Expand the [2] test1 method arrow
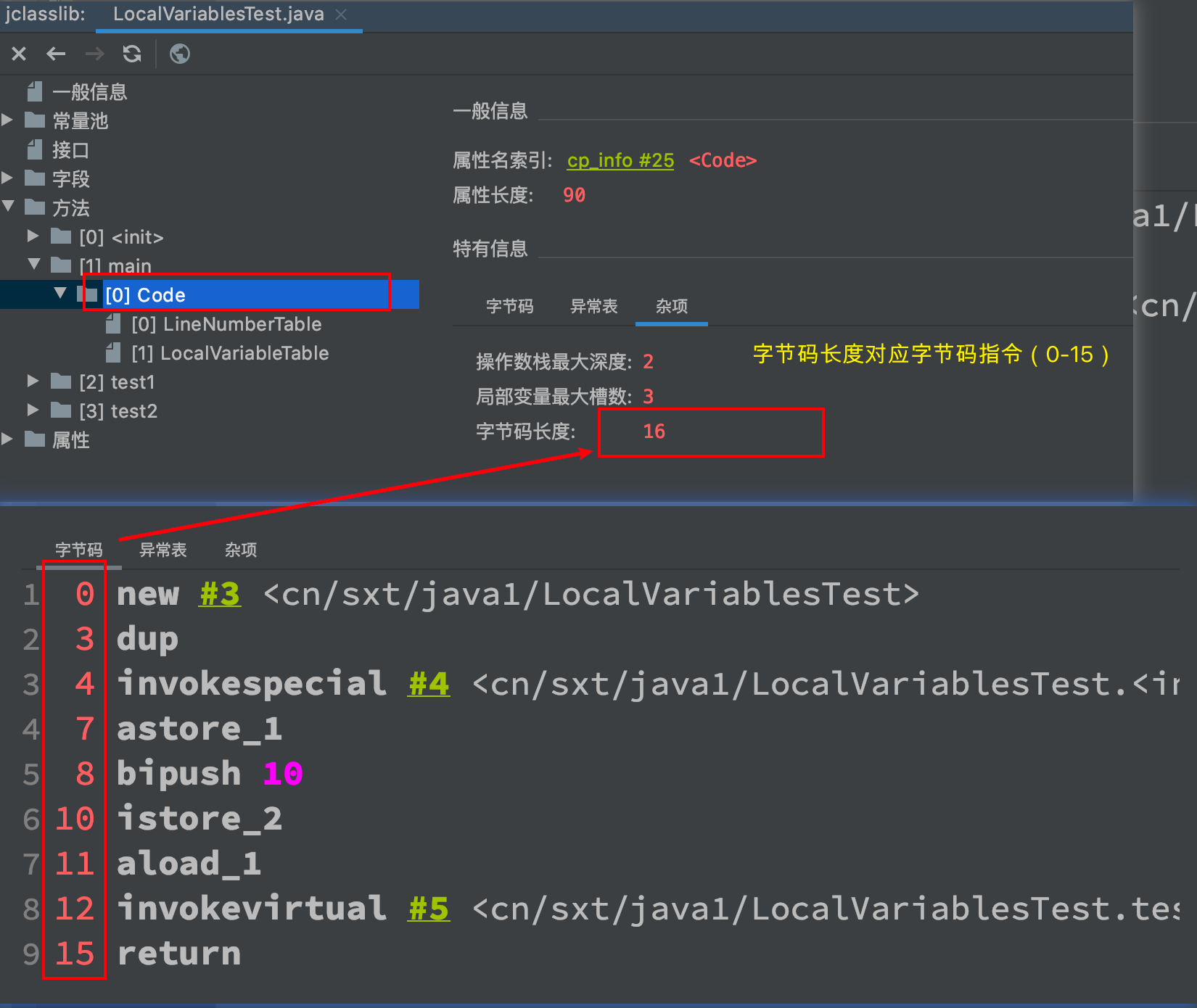Screen dimensions: 1197x1008 (x=33, y=381)
